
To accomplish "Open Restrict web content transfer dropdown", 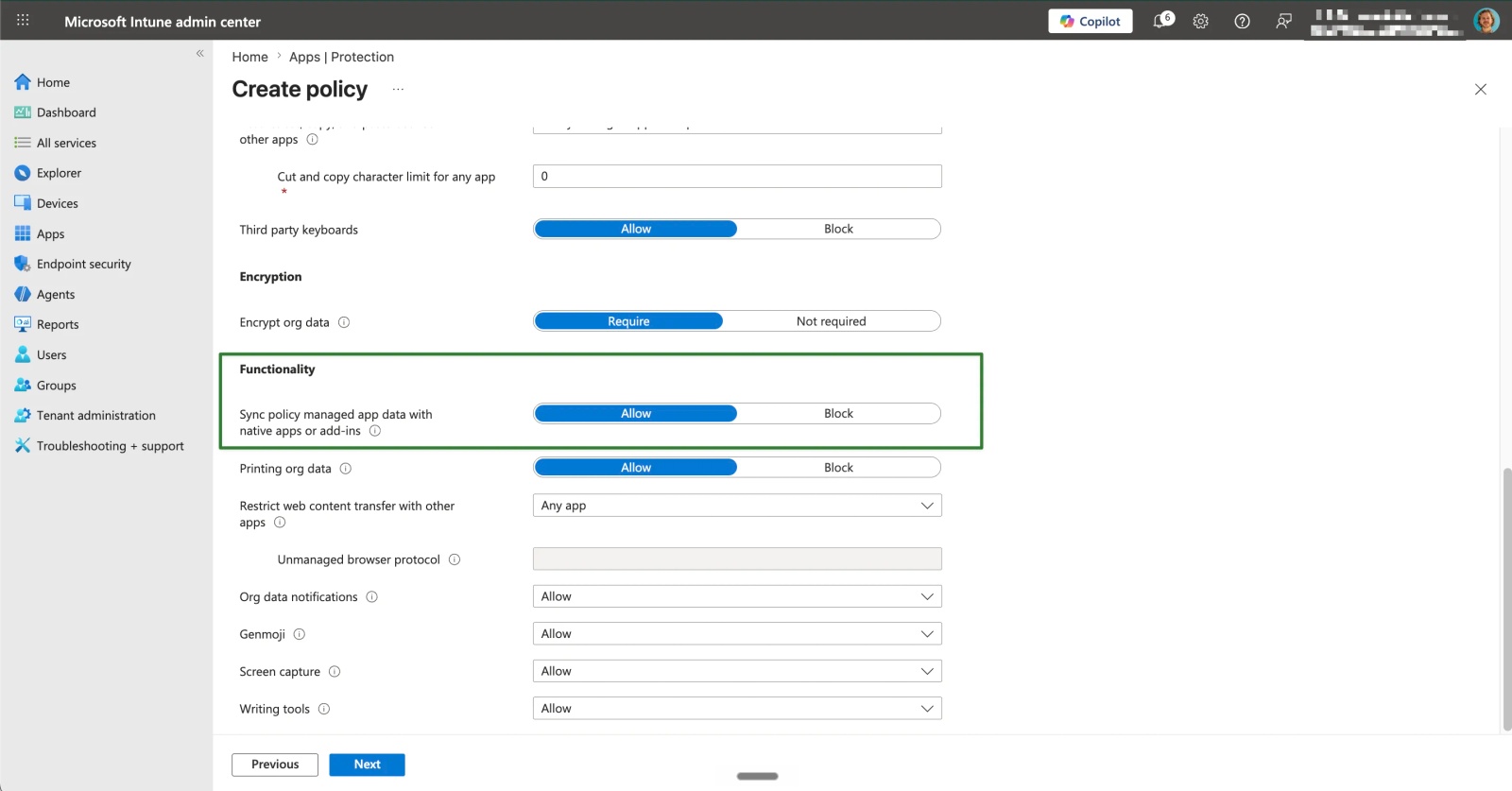I will (x=737, y=506).
